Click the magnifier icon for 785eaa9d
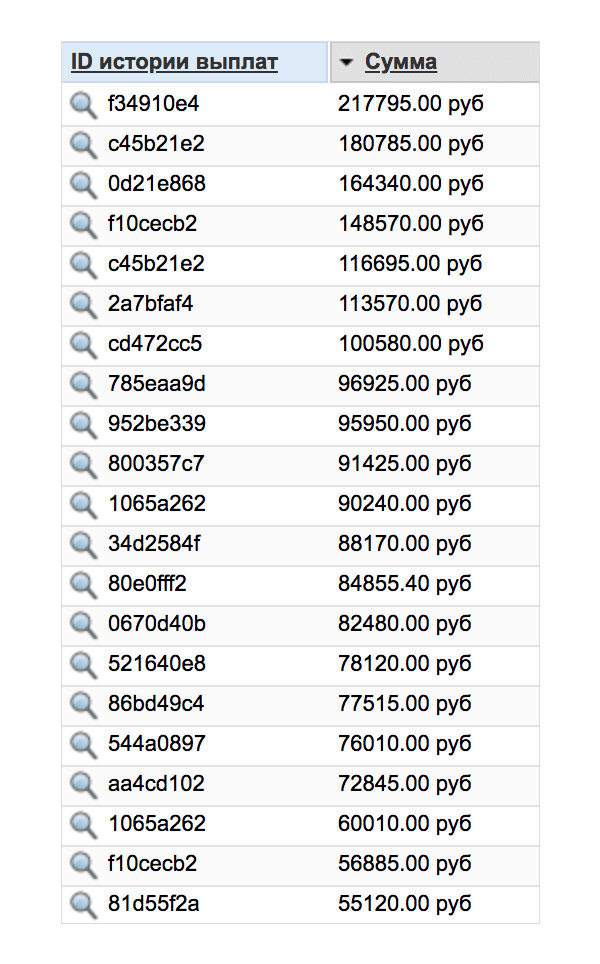The height and width of the screenshot is (964, 600). (82, 384)
